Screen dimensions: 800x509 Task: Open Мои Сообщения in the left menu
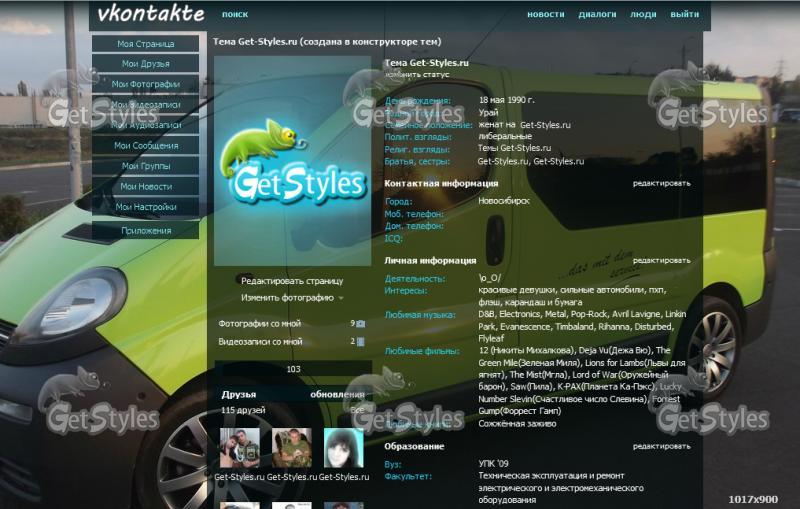[x=146, y=146]
